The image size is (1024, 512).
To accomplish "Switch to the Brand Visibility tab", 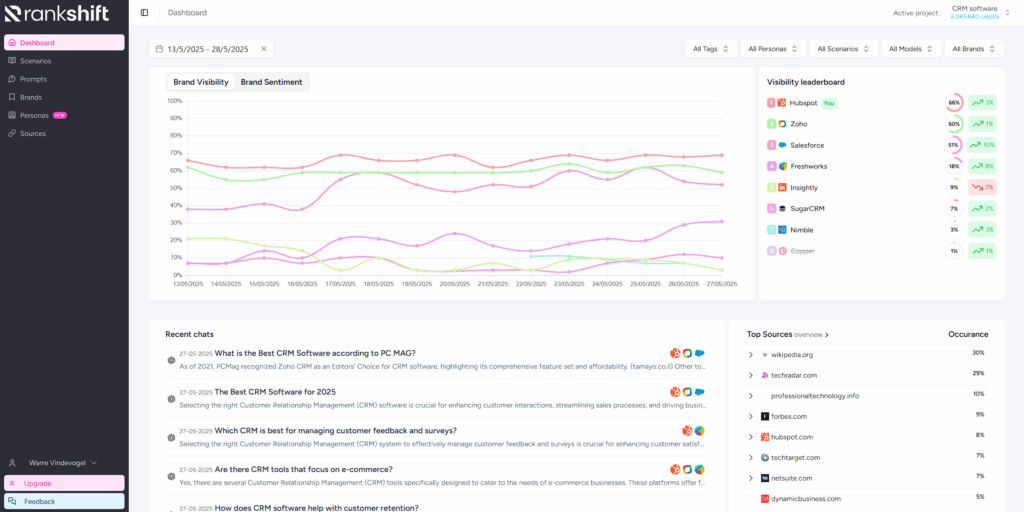I will (x=200, y=82).
